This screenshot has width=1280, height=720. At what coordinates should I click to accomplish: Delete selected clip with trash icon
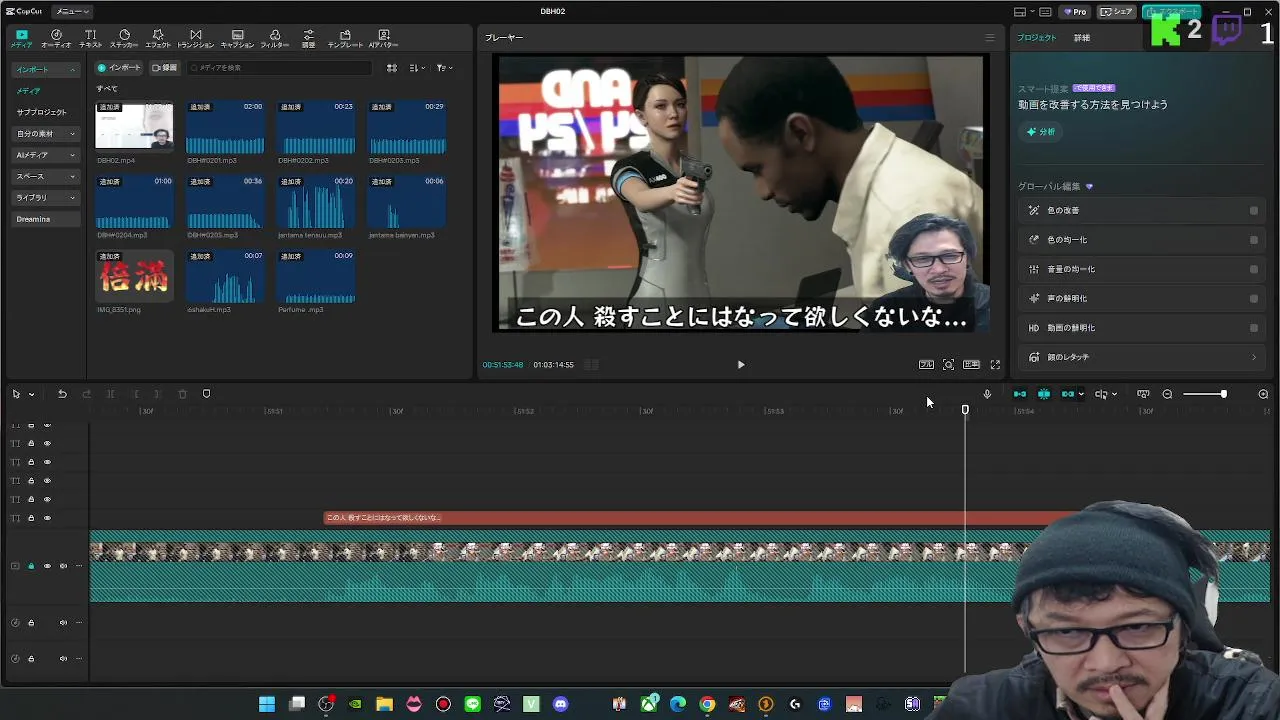click(182, 394)
